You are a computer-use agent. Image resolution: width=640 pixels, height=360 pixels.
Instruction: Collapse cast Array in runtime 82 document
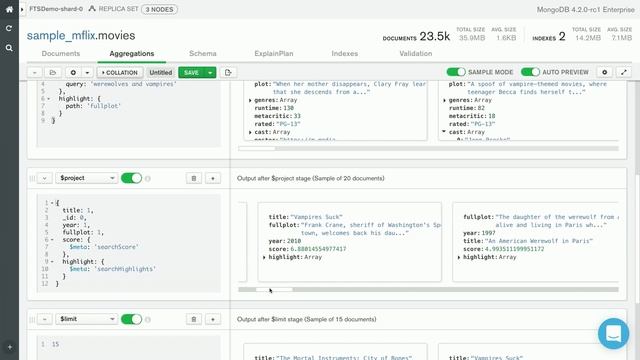point(444,132)
